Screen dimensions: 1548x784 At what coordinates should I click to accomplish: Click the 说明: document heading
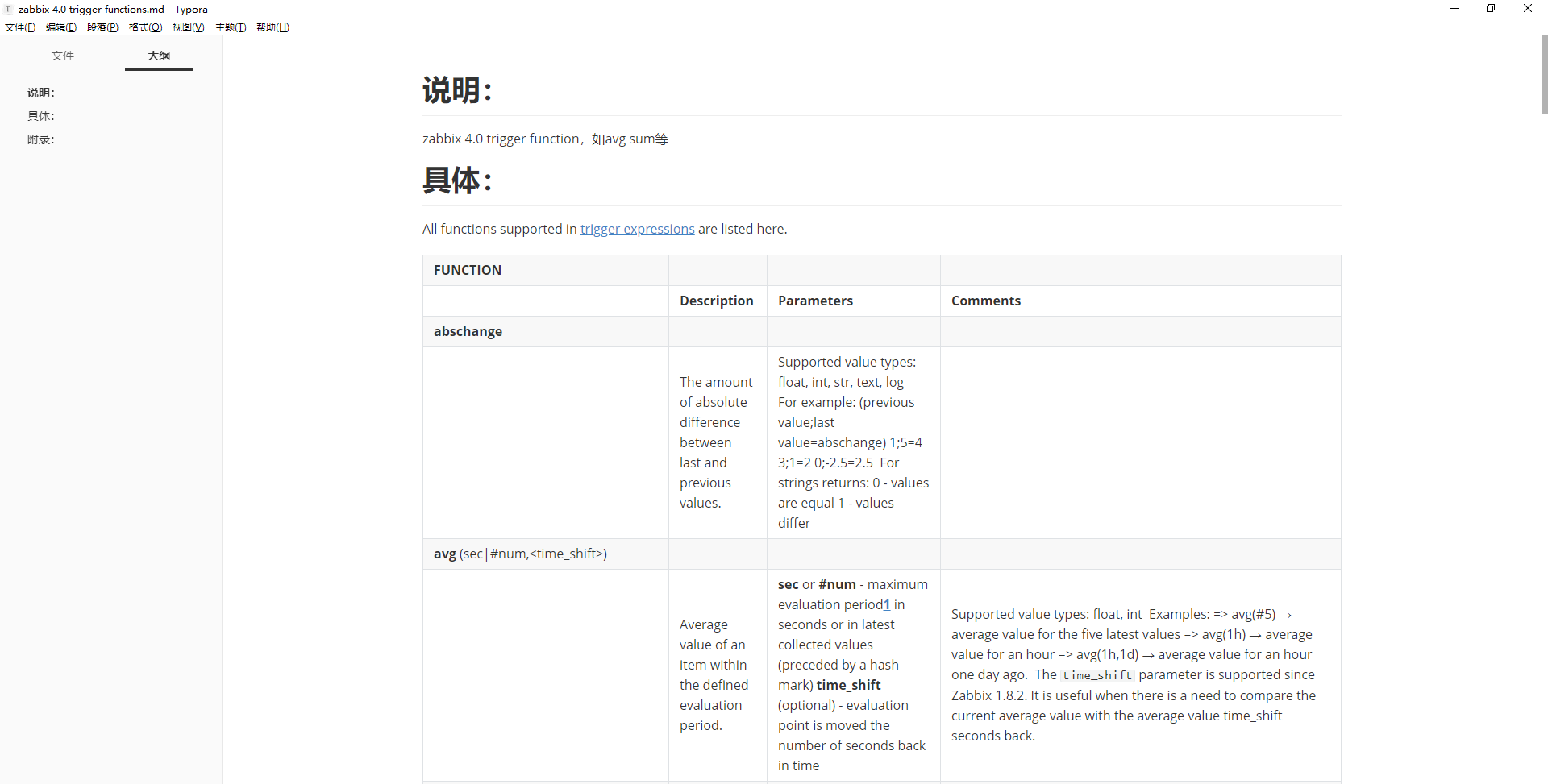(457, 89)
